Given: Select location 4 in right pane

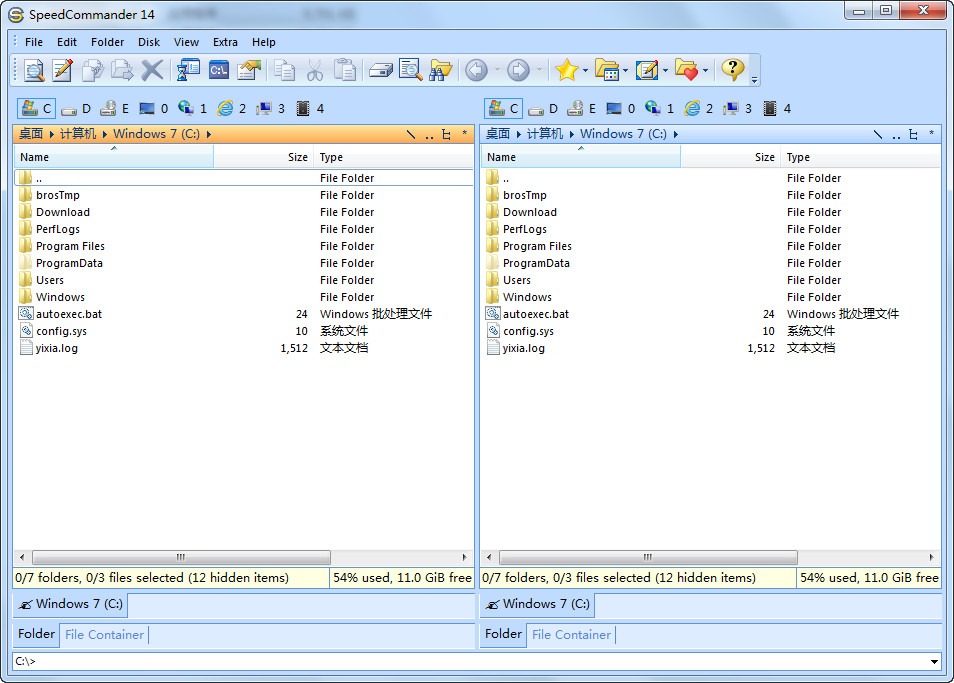Looking at the screenshot, I should (777, 109).
